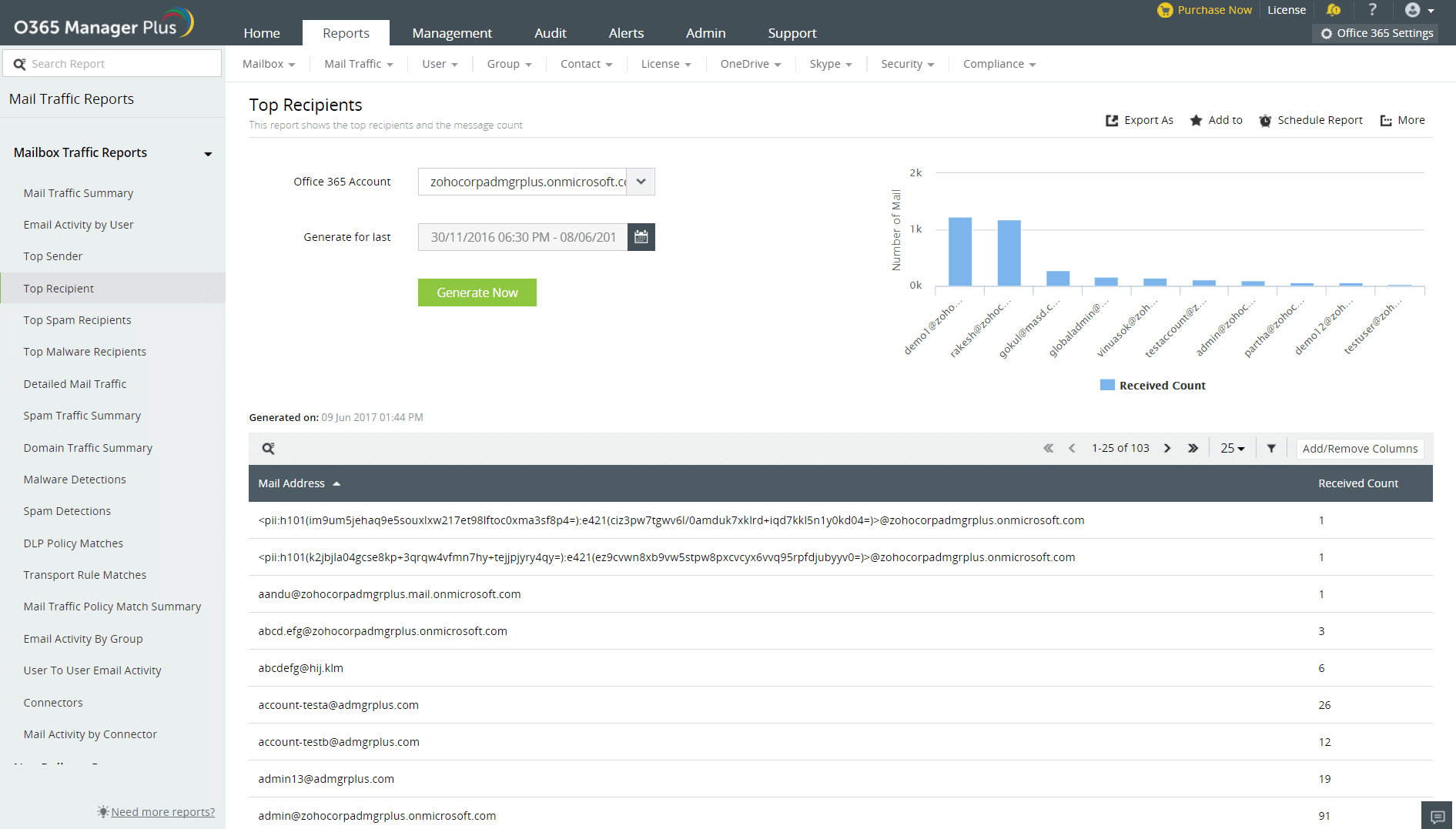Click the O365 Manager Plus logo
This screenshot has height=829, width=1456.
[103, 25]
